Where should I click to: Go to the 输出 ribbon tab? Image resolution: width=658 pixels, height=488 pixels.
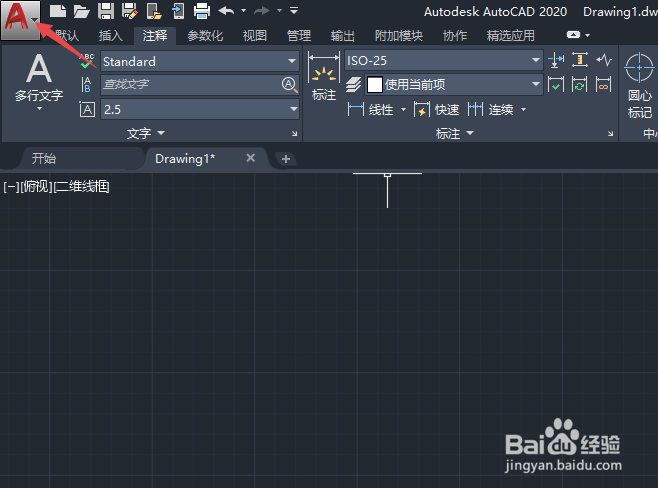click(x=343, y=36)
